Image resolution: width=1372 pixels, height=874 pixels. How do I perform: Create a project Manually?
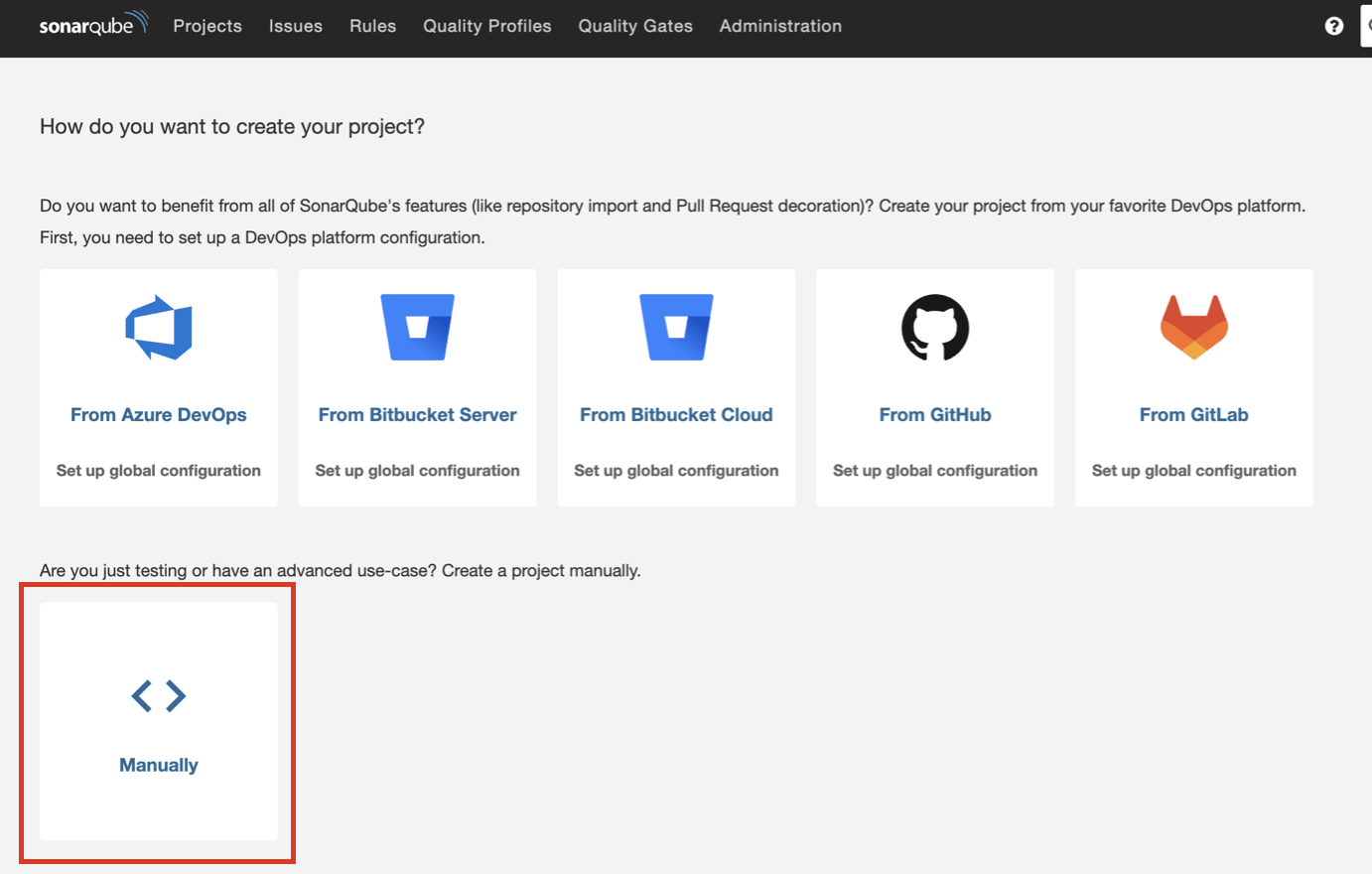point(158,765)
